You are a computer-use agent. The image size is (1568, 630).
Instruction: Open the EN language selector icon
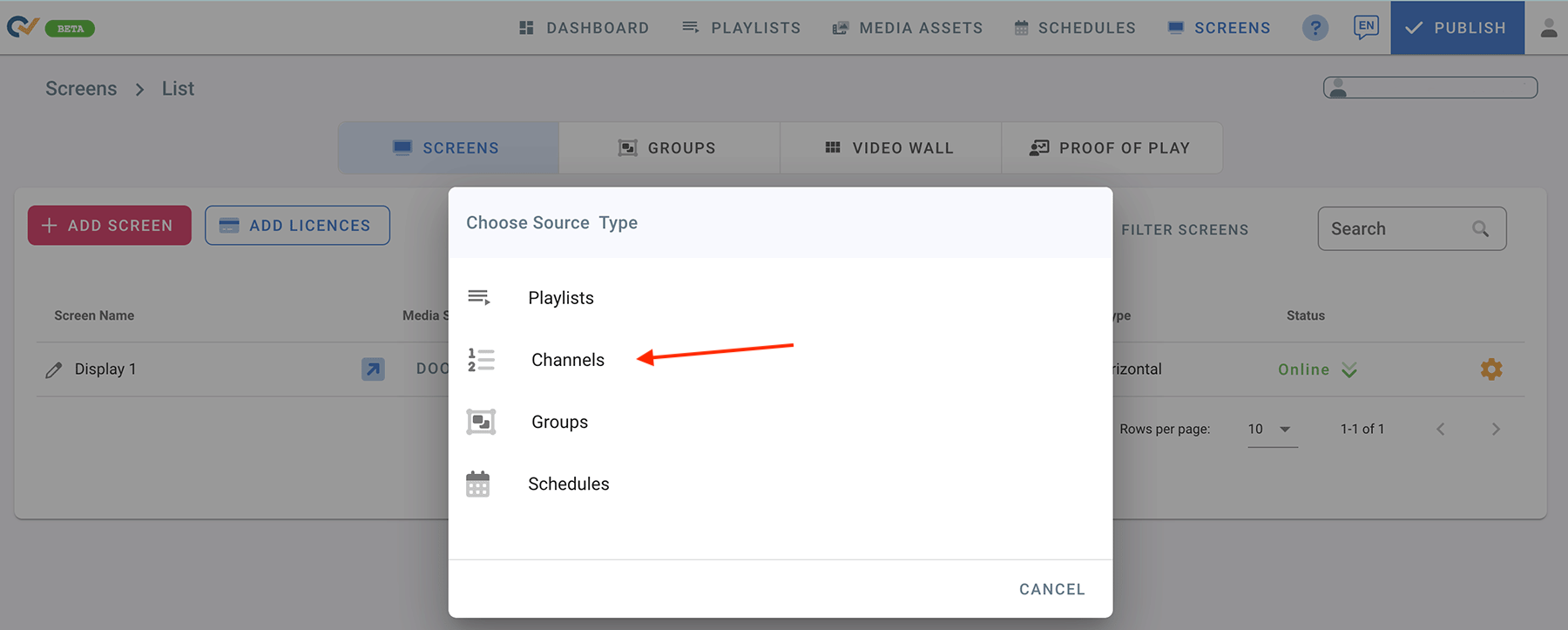click(x=1366, y=27)
